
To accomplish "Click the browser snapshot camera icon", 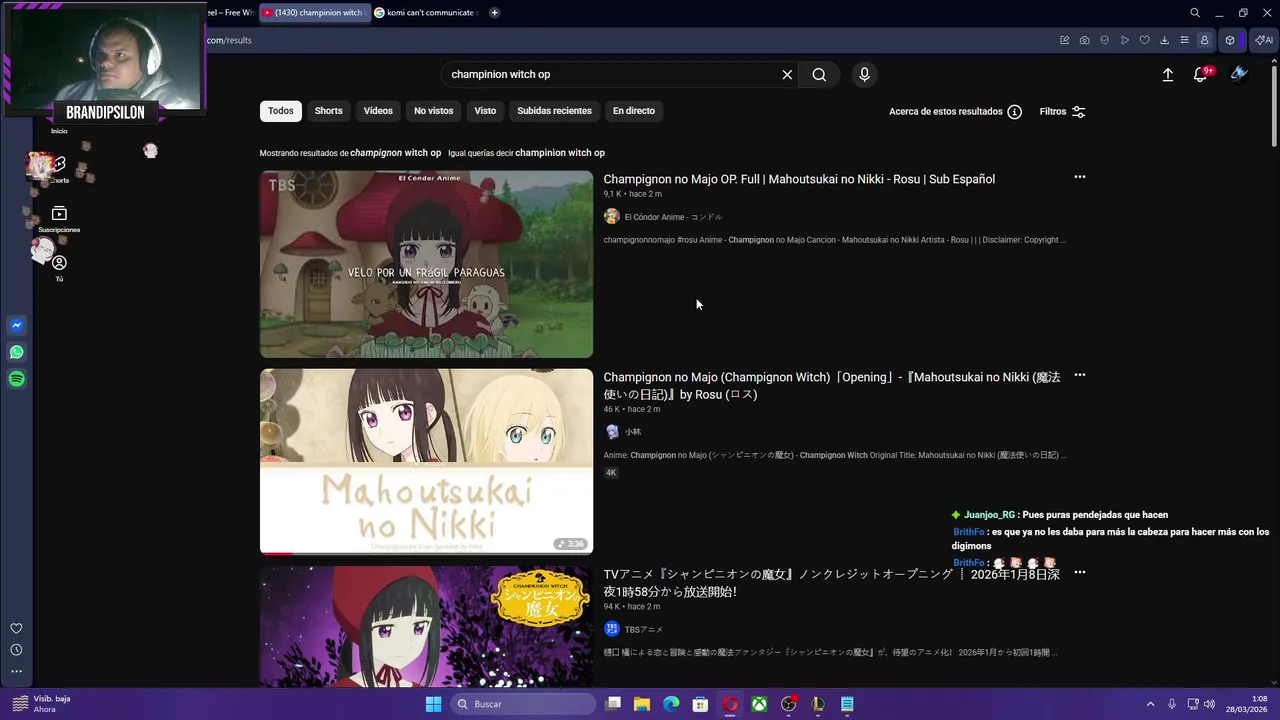I will coord(1085,40).
